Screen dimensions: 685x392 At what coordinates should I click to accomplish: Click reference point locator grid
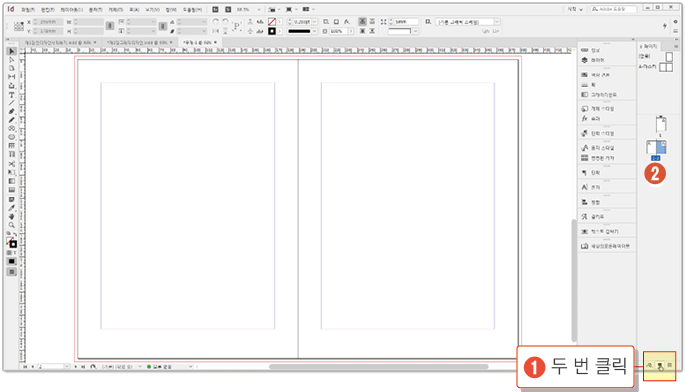(18, 27)
